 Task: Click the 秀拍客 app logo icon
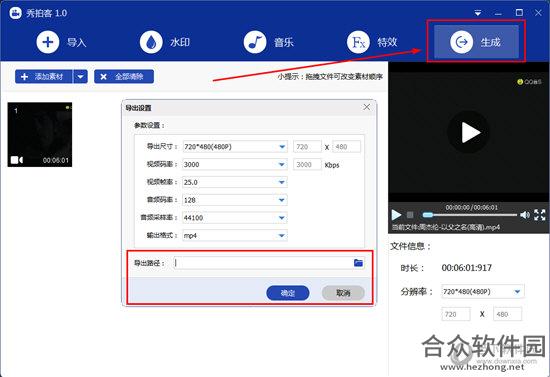15,13
